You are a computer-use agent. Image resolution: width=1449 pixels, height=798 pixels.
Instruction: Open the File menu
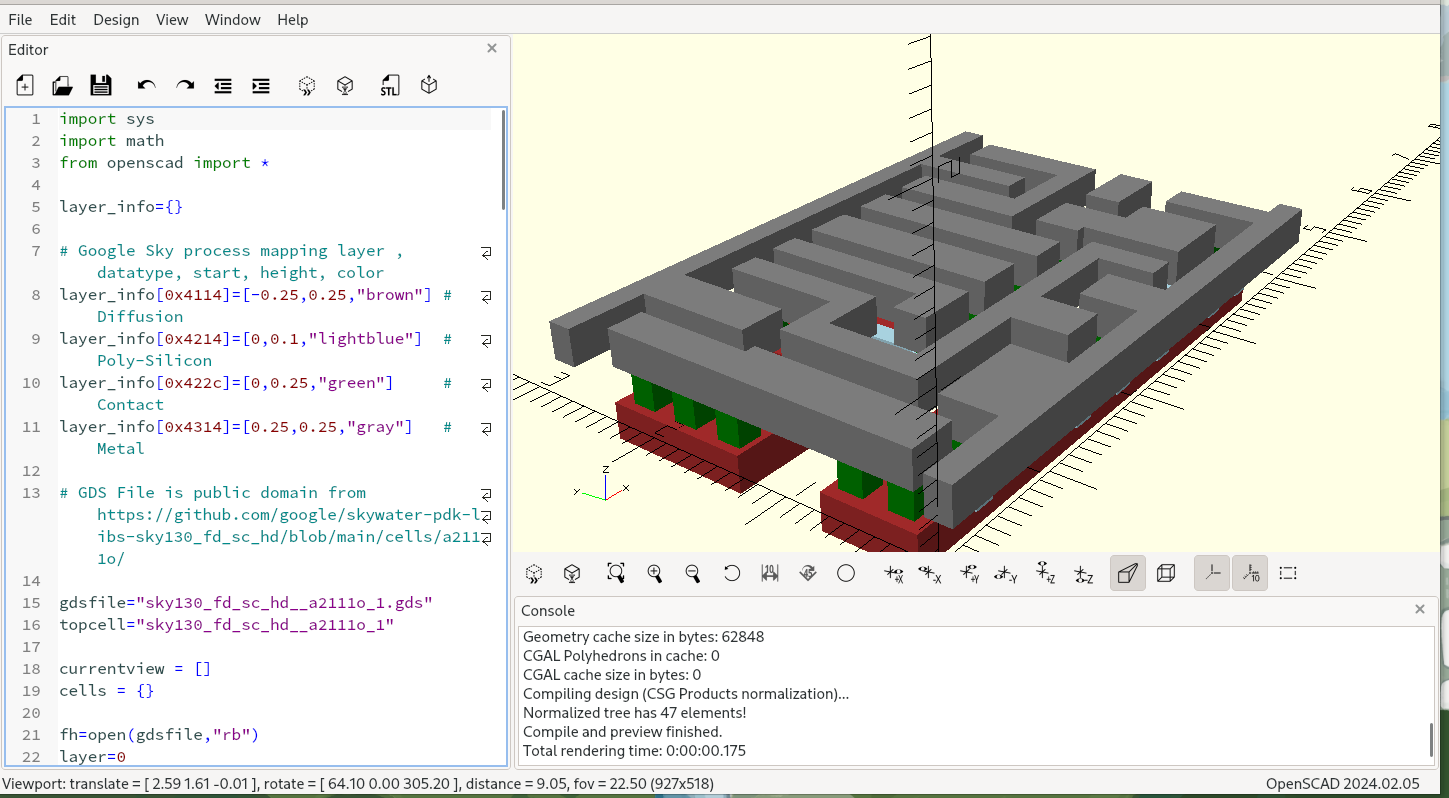tap(20, 20)
